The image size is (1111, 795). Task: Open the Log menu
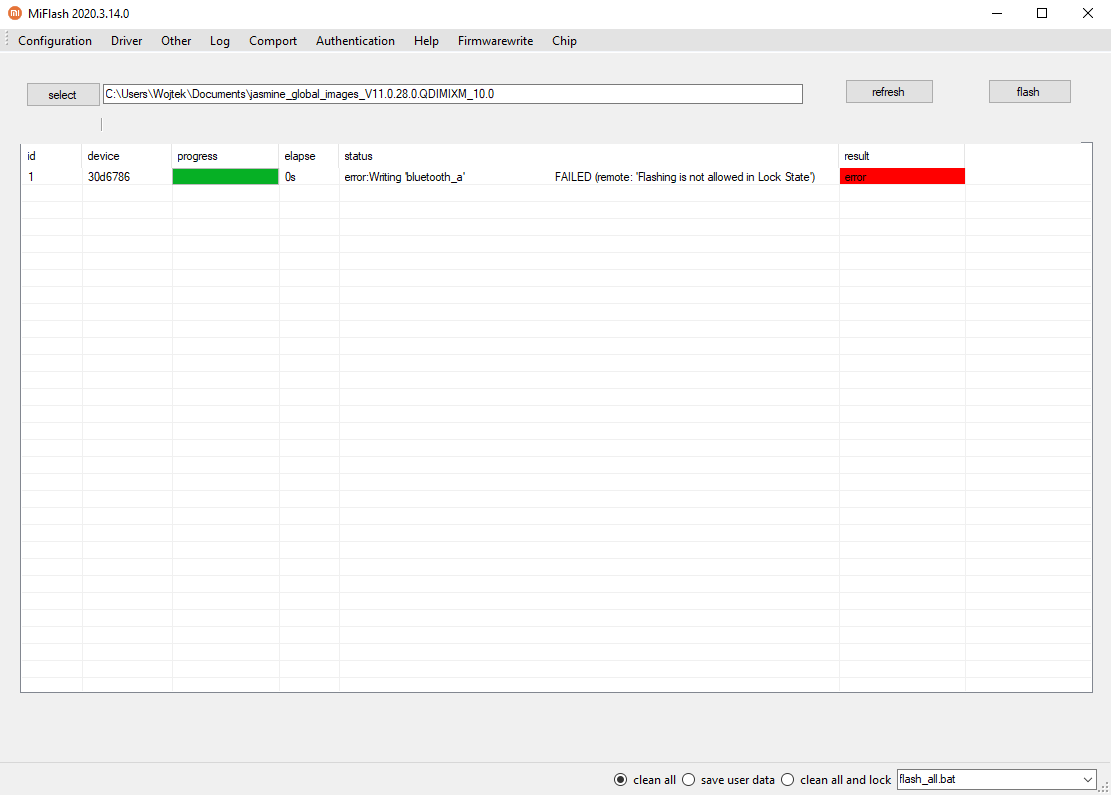220,41
